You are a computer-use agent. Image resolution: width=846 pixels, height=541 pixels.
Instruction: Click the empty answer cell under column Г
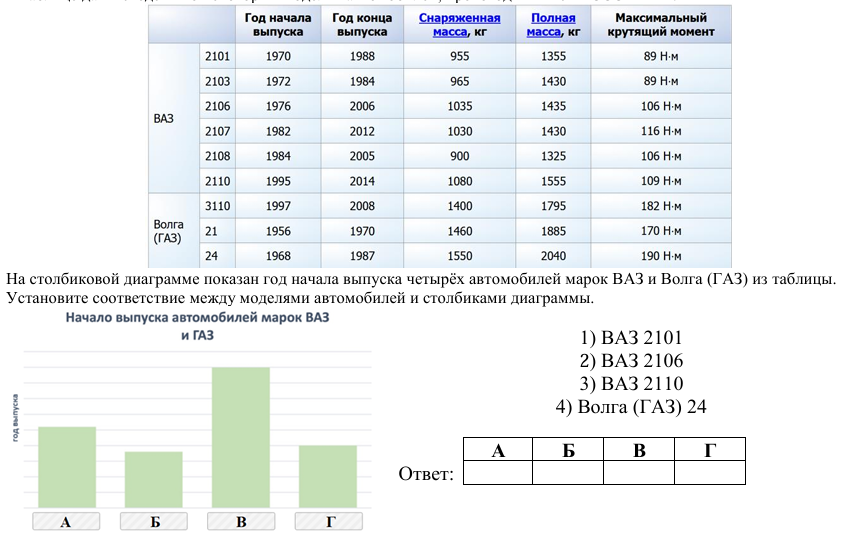710,472
